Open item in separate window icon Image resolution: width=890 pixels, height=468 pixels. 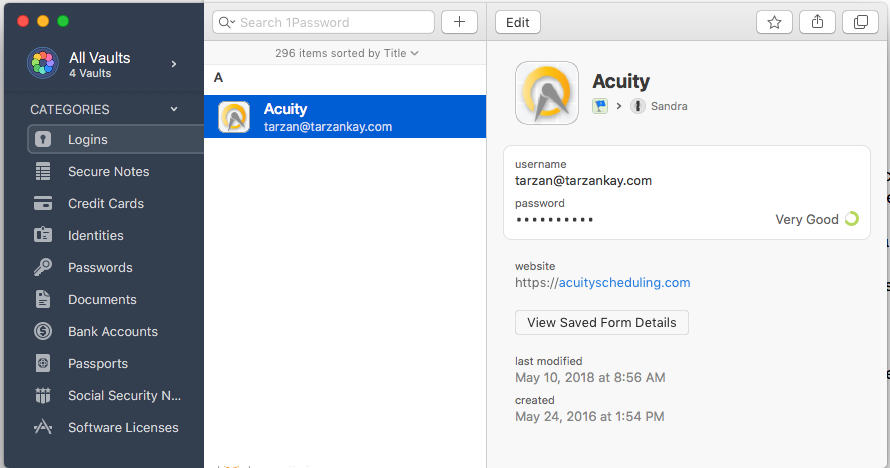tap(860, 22)
